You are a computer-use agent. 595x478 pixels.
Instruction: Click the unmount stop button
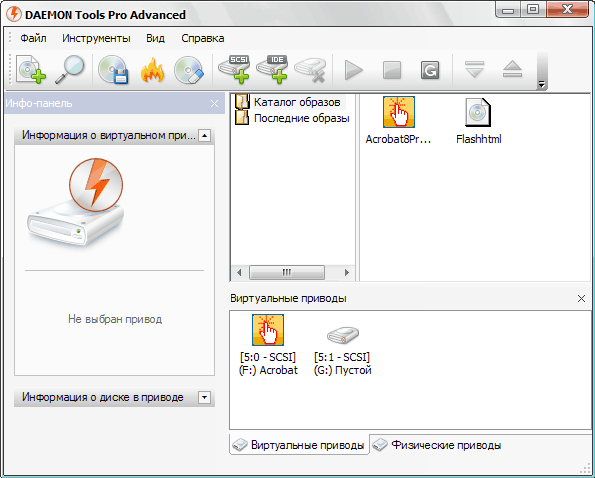tap(392, 70)
